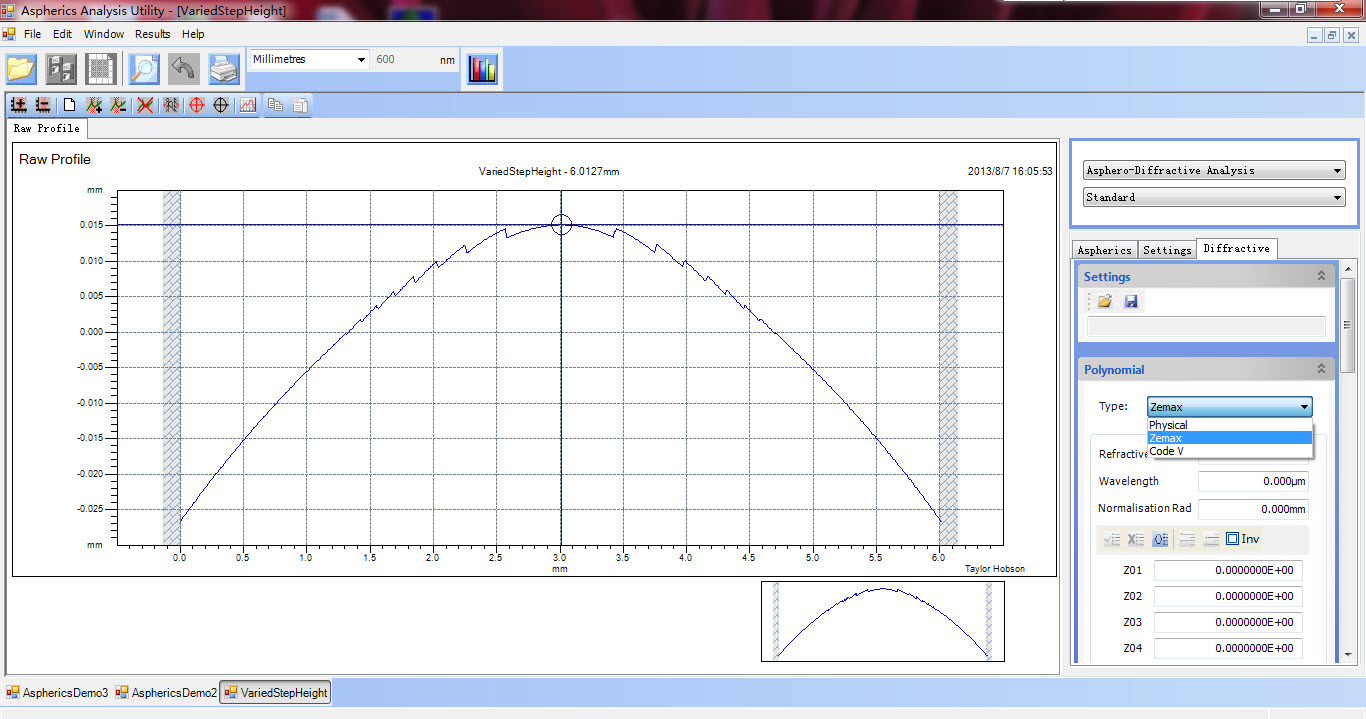This screenshot has height=719, width=1366.
Task: Choose Physical from Type list
Action: tap(1229, 425)
